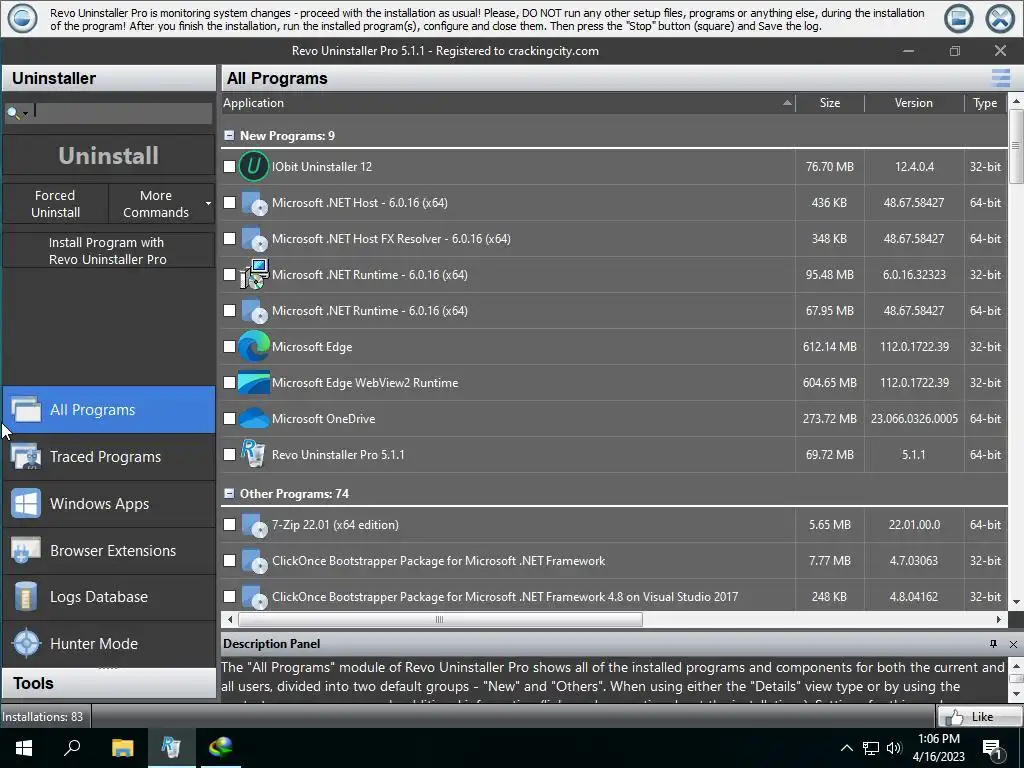
Task: Check the Microsoft Edge checkbox
Action: 229,346
